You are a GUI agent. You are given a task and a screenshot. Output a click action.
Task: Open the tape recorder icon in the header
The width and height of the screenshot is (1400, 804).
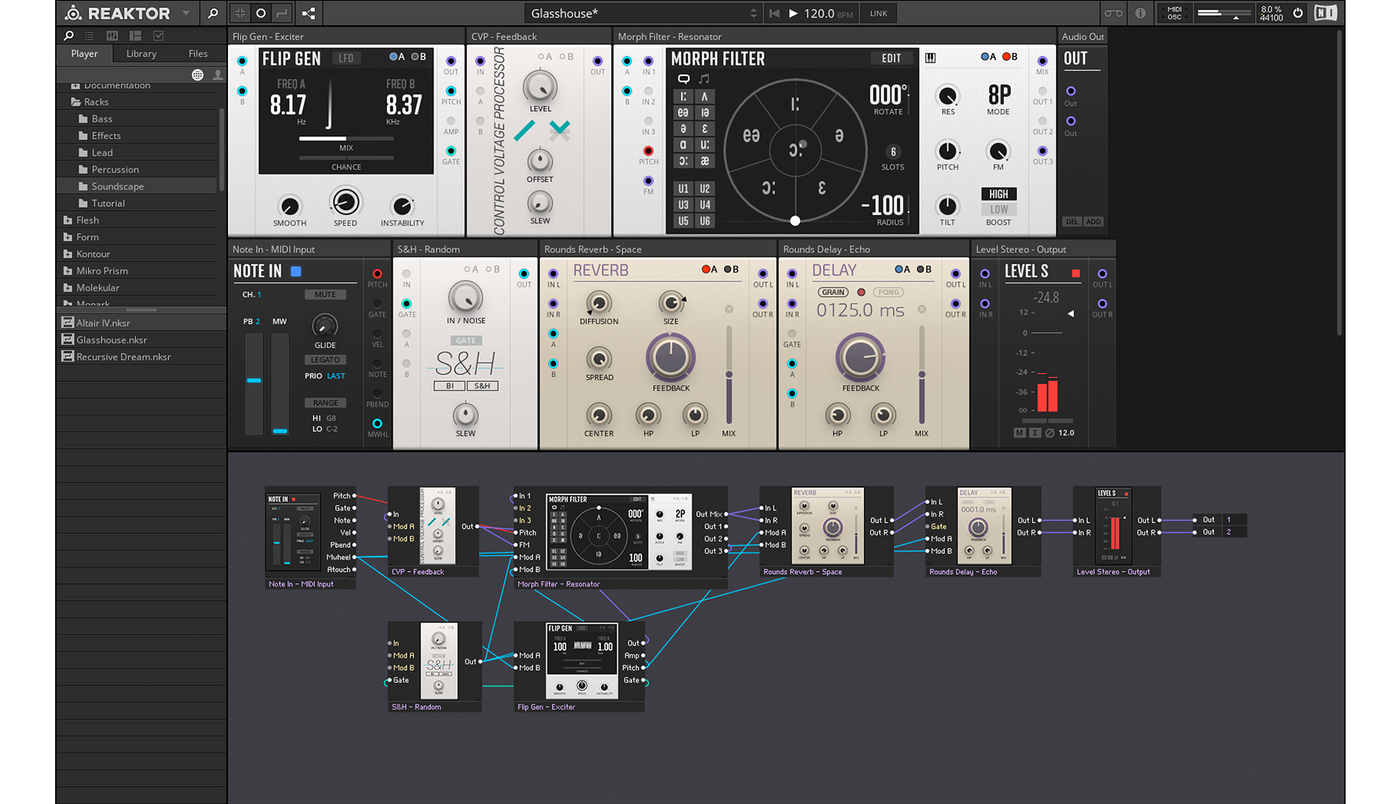tap(1113, 13)
